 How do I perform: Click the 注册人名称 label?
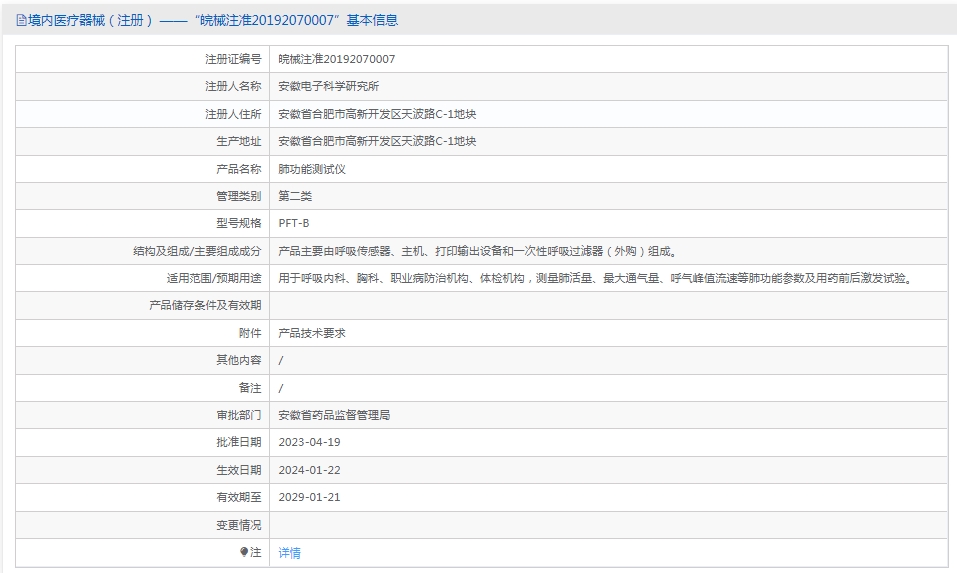(x=233, y=87)
